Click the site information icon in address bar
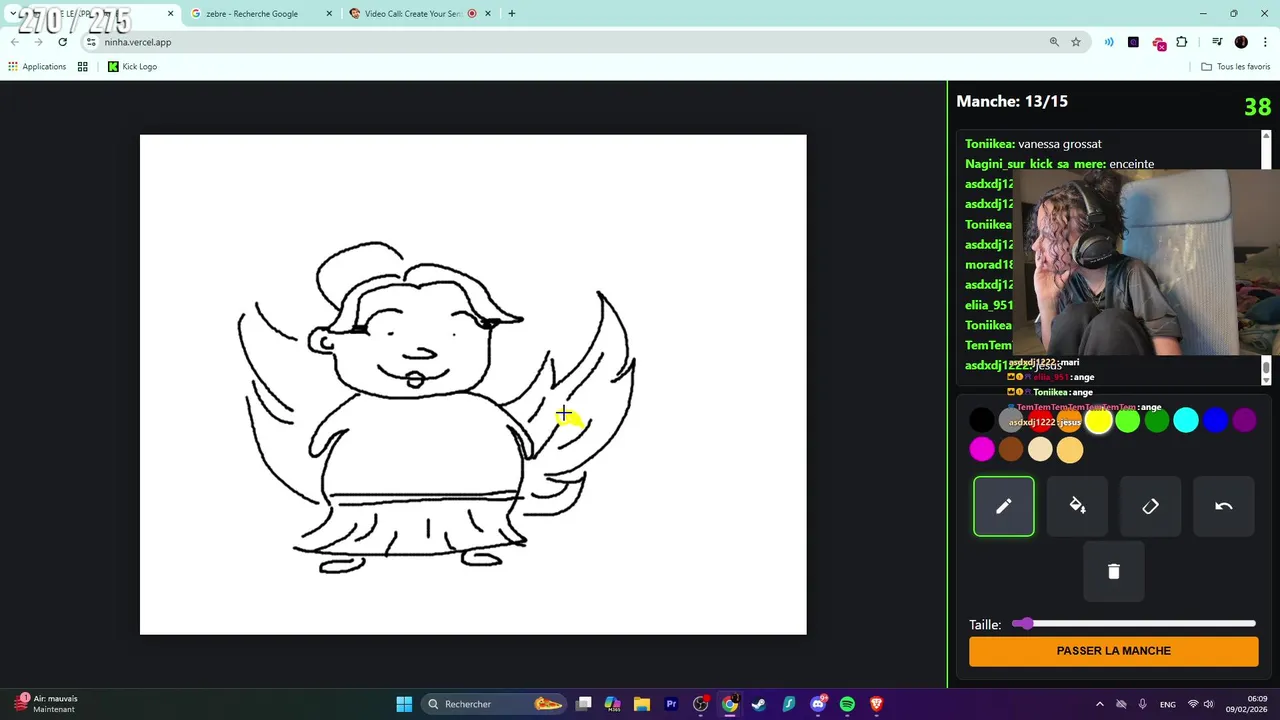The image size is (1280, 720). (x=91, y=42)
